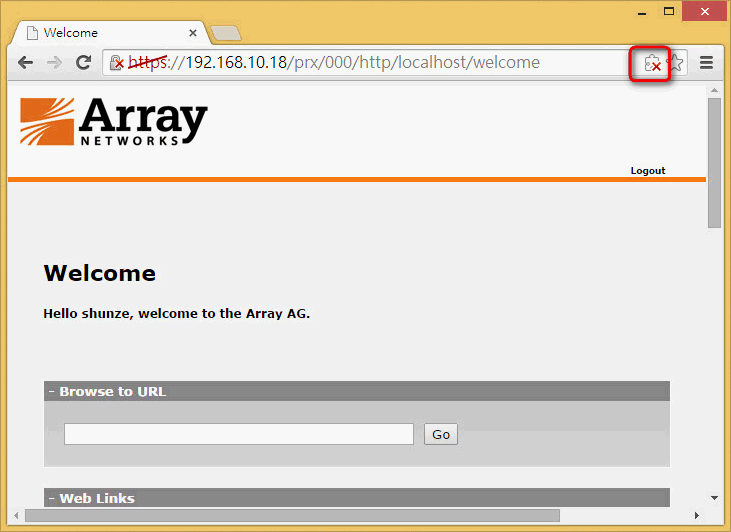Maximize the browser window
Image resolution: width=731 pixels, height=532 pixels.
pyautogui.click(x=669, y=11)
